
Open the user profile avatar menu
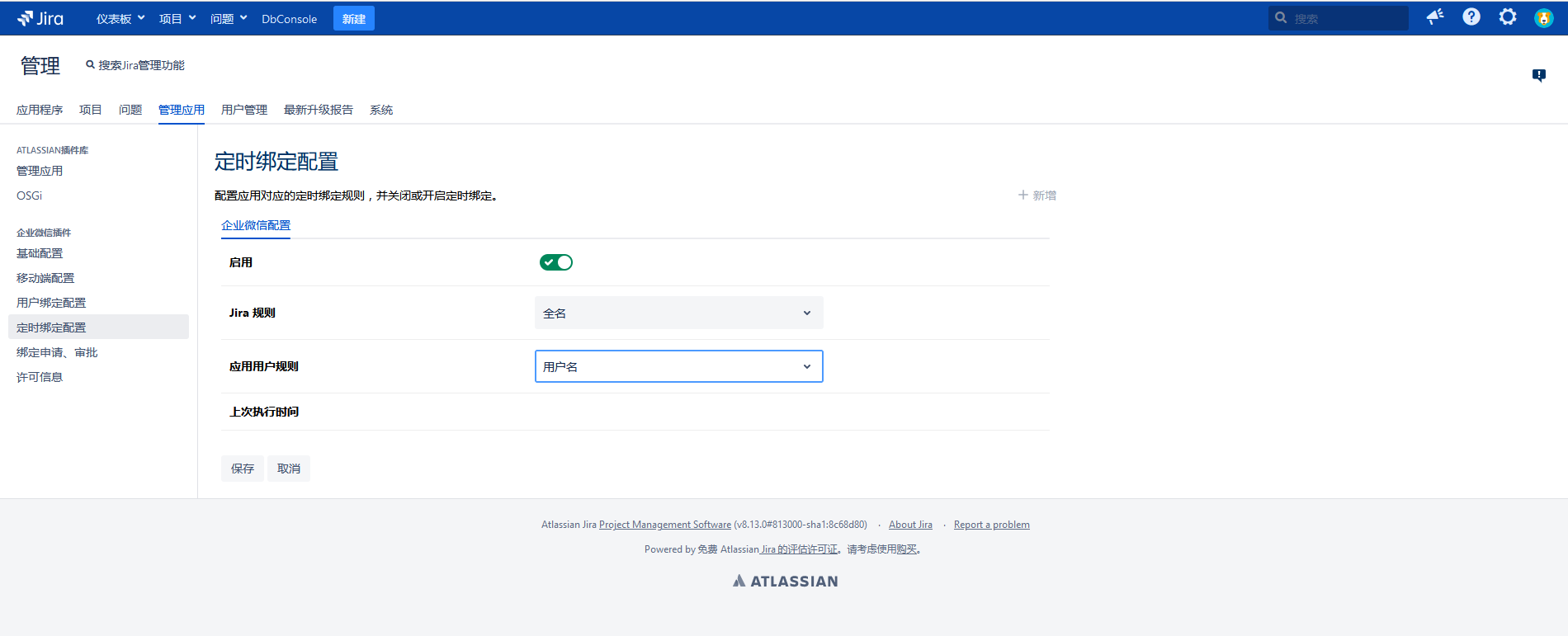[x=1543, y=18]
